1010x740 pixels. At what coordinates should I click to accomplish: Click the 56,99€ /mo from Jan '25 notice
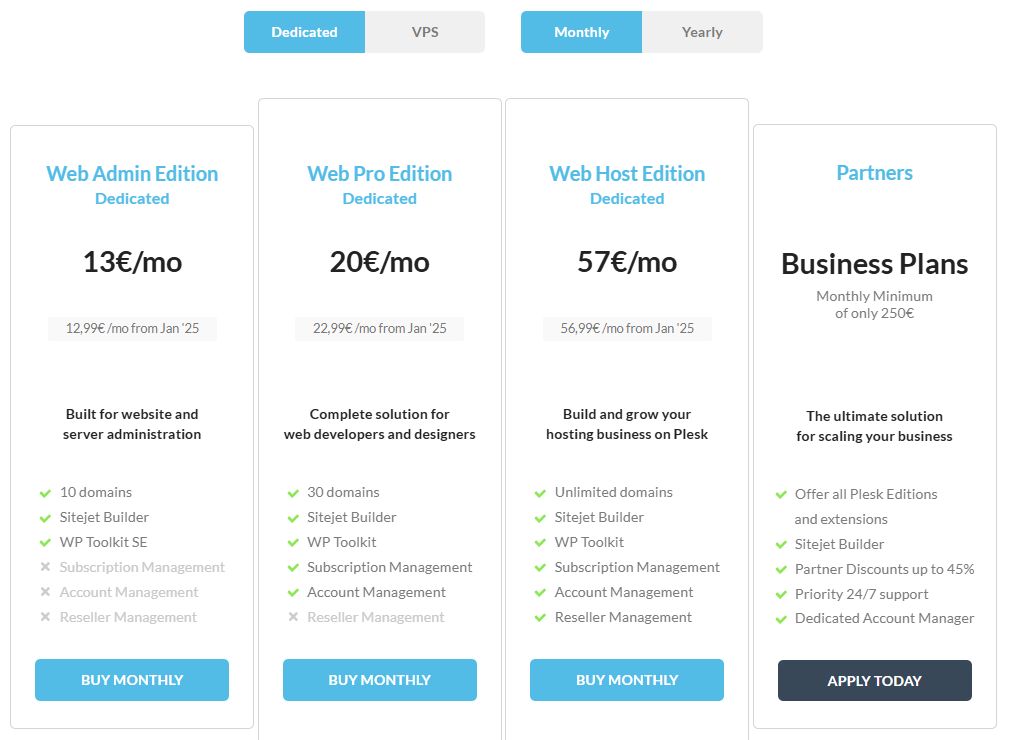tap(627, 329)
